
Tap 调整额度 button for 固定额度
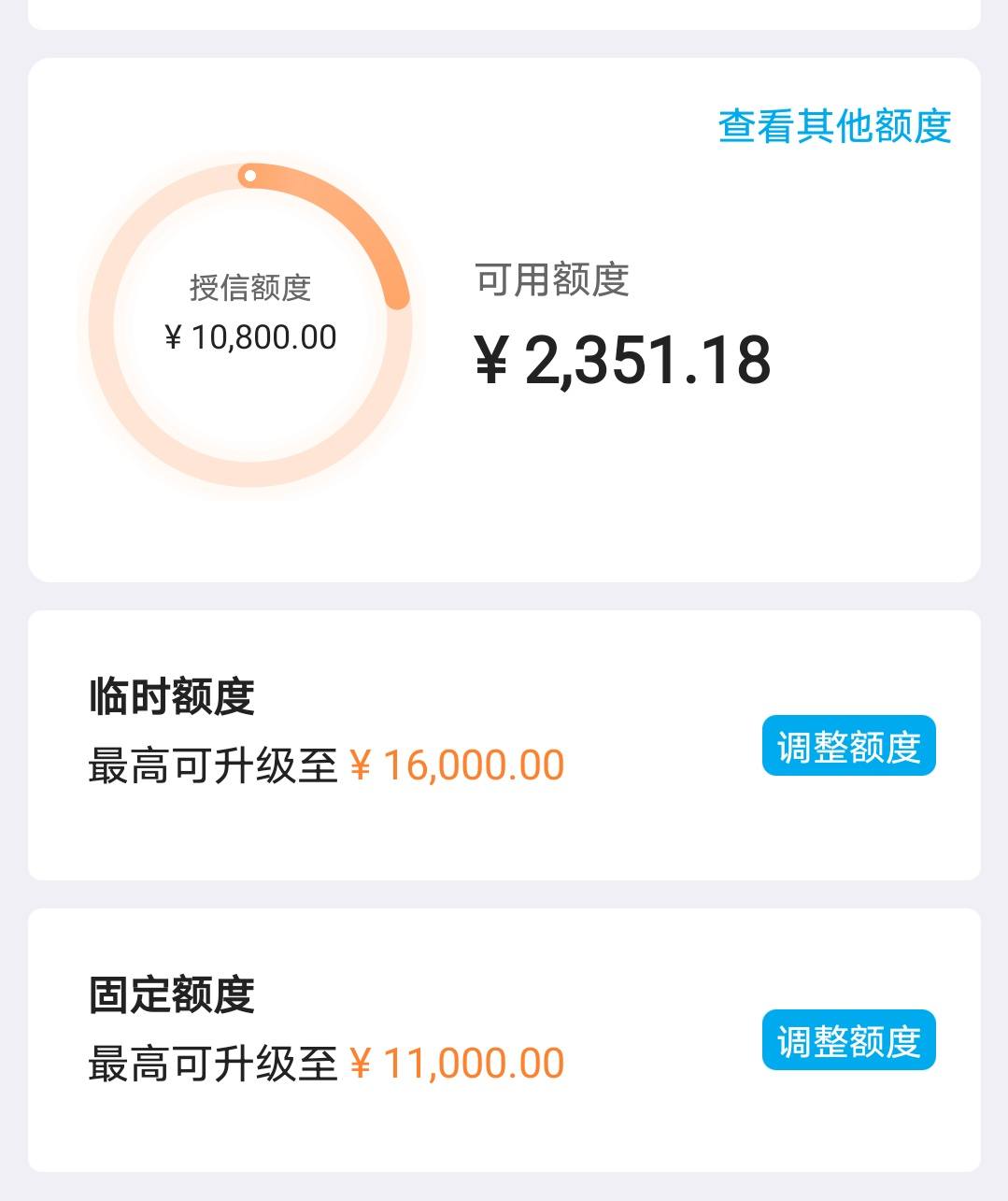[848, 1040]
